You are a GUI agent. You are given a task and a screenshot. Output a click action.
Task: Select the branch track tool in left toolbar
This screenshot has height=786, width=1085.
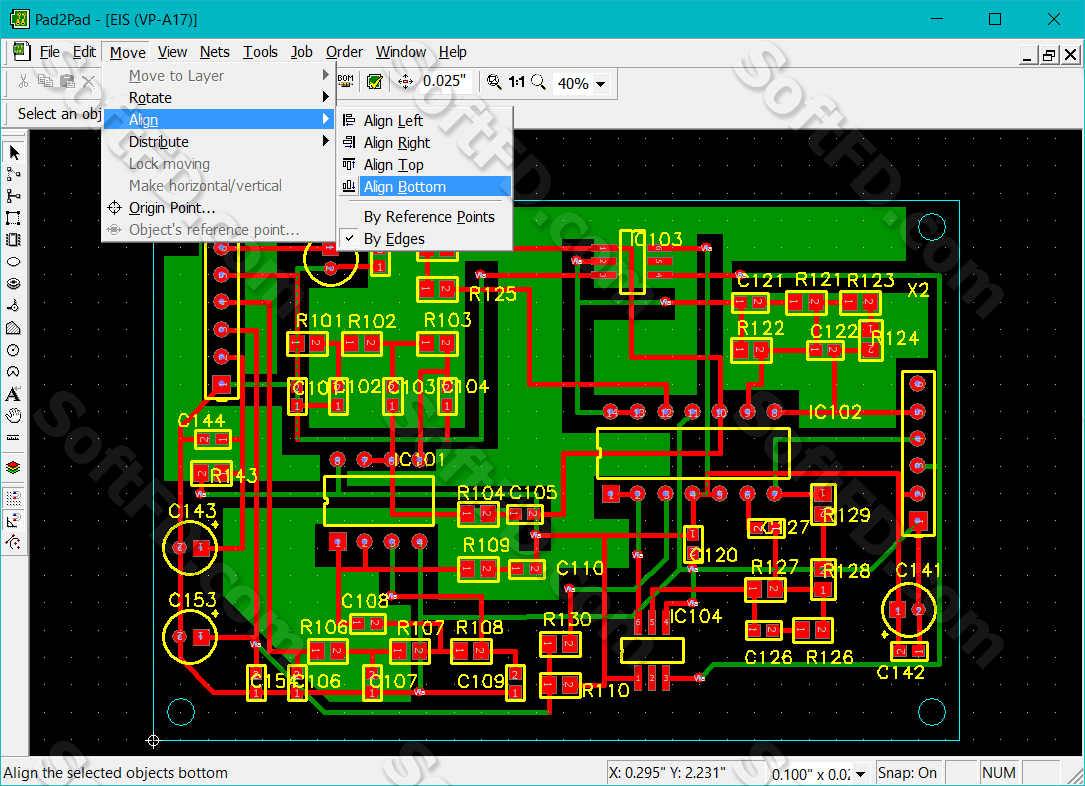tap(13, 196)
